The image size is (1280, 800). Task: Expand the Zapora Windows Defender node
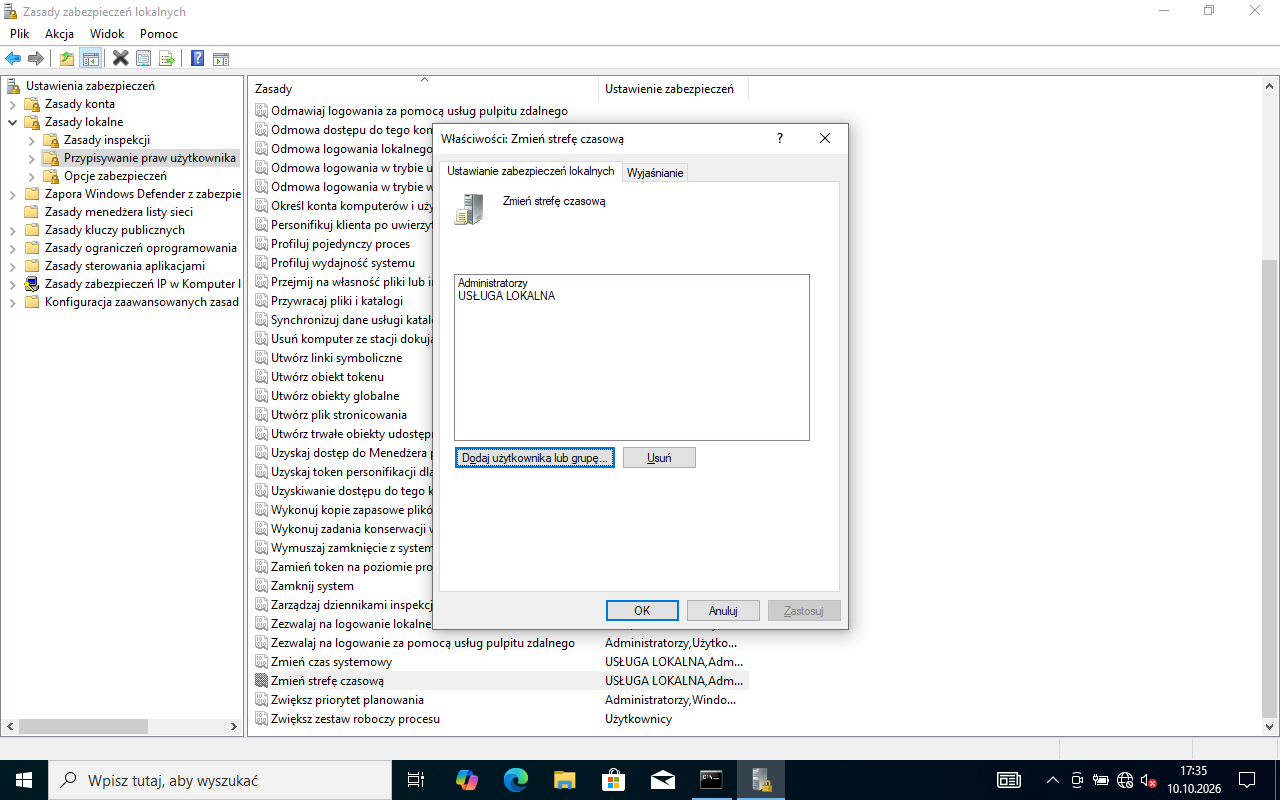tap(13, 194)
